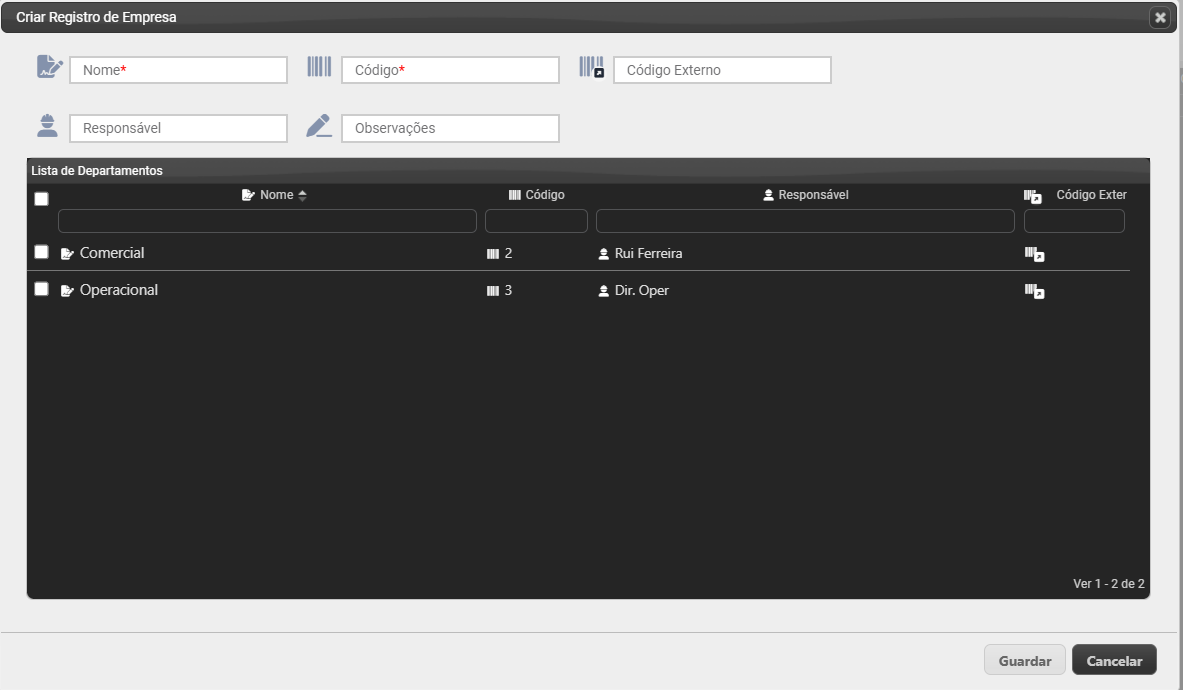This screenshot has height=690, width=1183.
Task: Select the Operacional department name
Action: coord(118,290)
